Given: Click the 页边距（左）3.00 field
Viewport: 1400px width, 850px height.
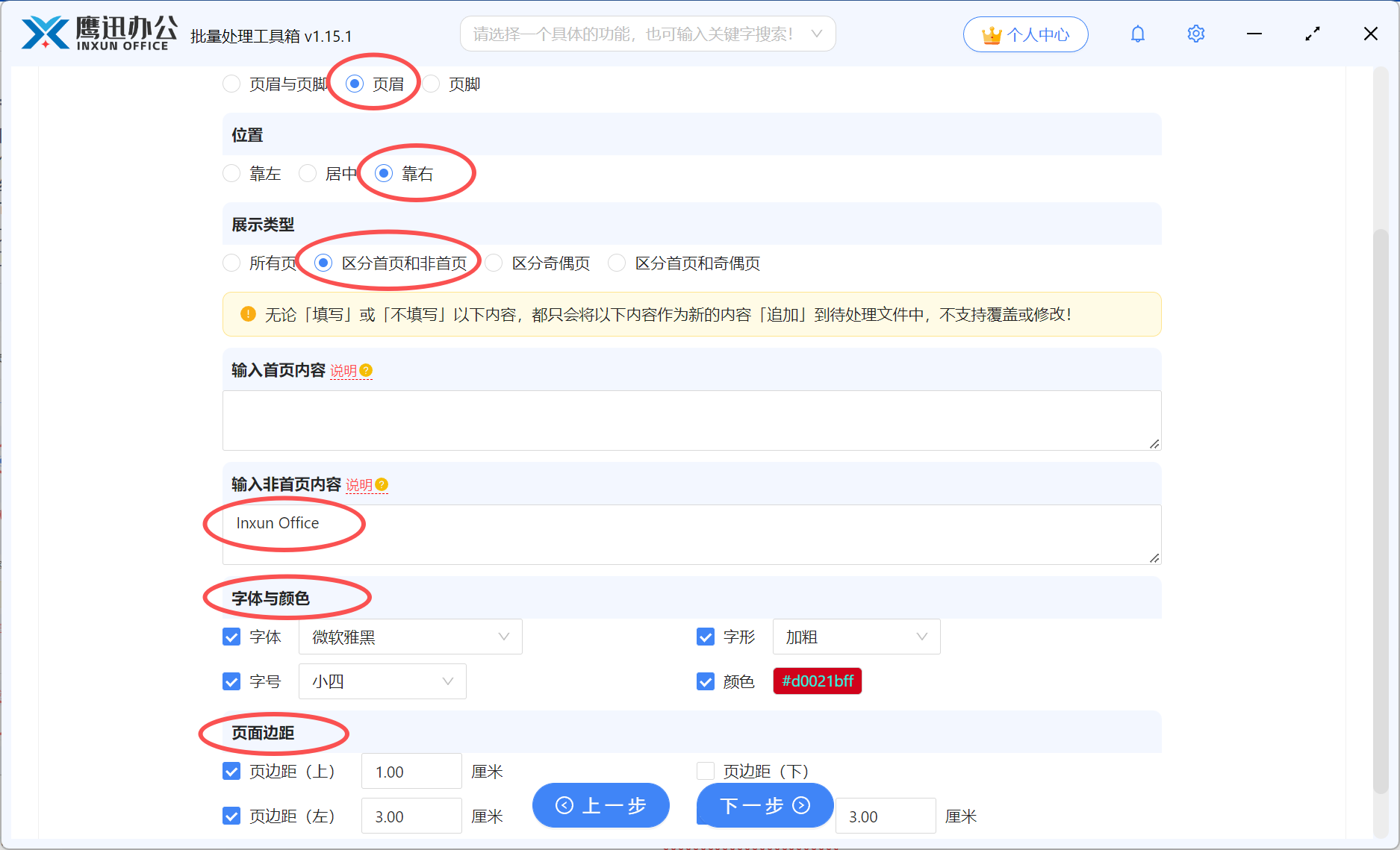Looking at the screenshot, I should [x=411, y=816].
